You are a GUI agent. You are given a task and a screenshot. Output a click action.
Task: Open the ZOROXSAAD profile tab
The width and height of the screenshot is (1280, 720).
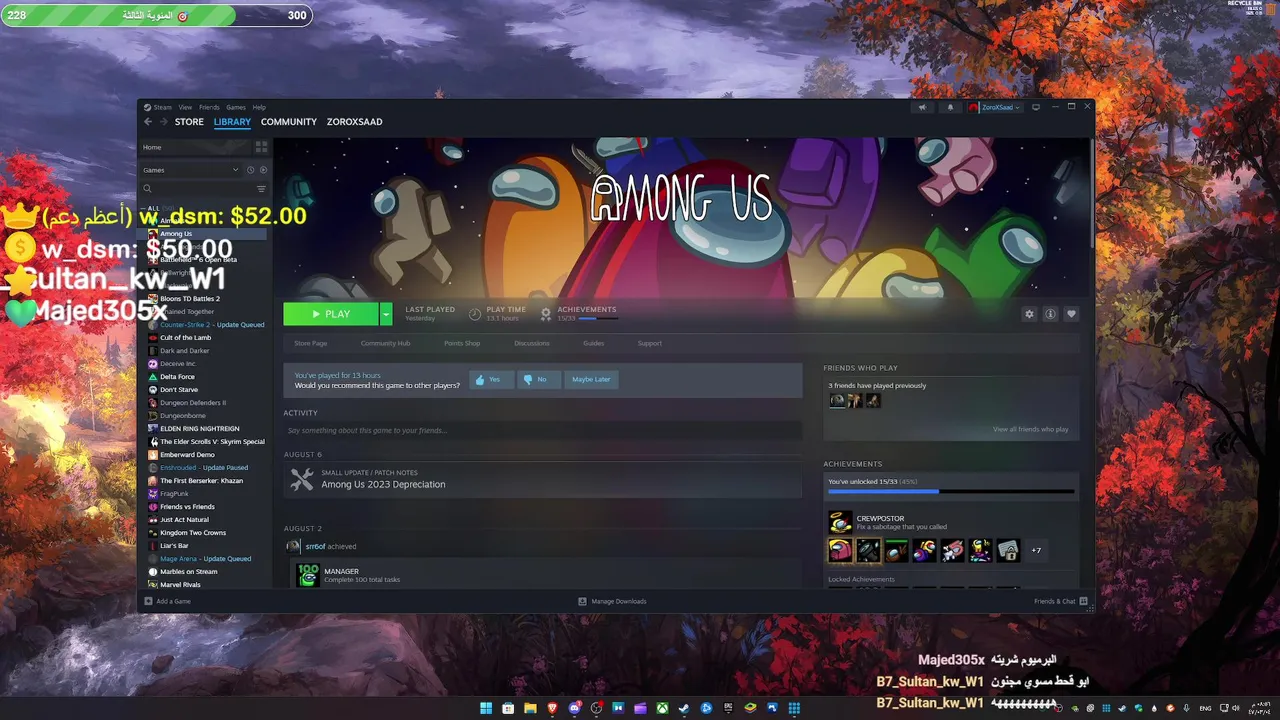tap(355, 122)
